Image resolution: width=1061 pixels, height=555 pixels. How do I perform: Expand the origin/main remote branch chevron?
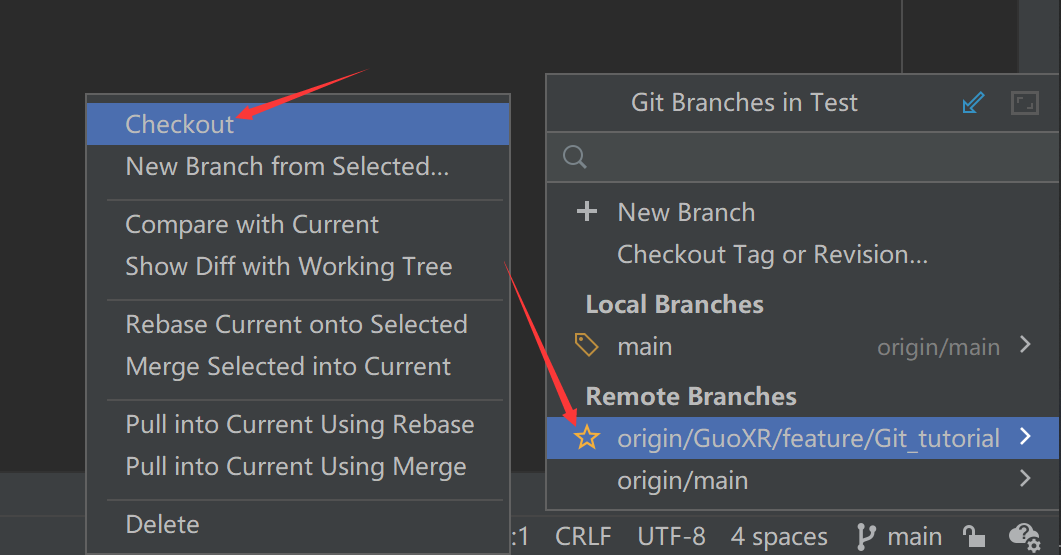pyautogui.click(x=1024, y=480)
